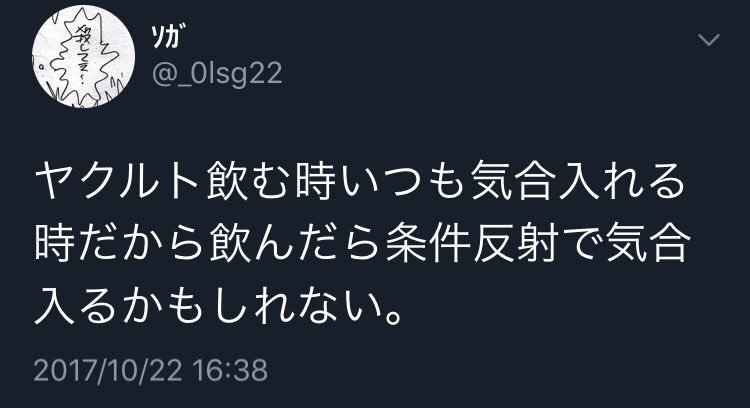This screenshot has height=408, width=750.
Task: Select the first line ending with 気合入れる
Action: coord(360,181)
